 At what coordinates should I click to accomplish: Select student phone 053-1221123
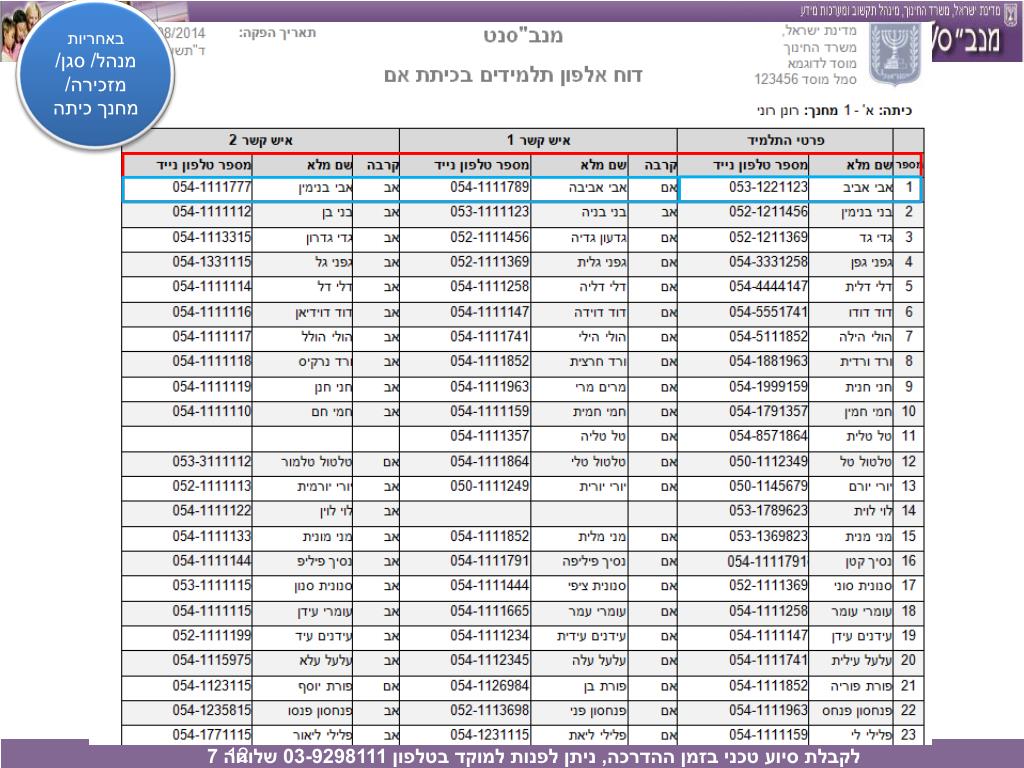click(x=768, y=188)
